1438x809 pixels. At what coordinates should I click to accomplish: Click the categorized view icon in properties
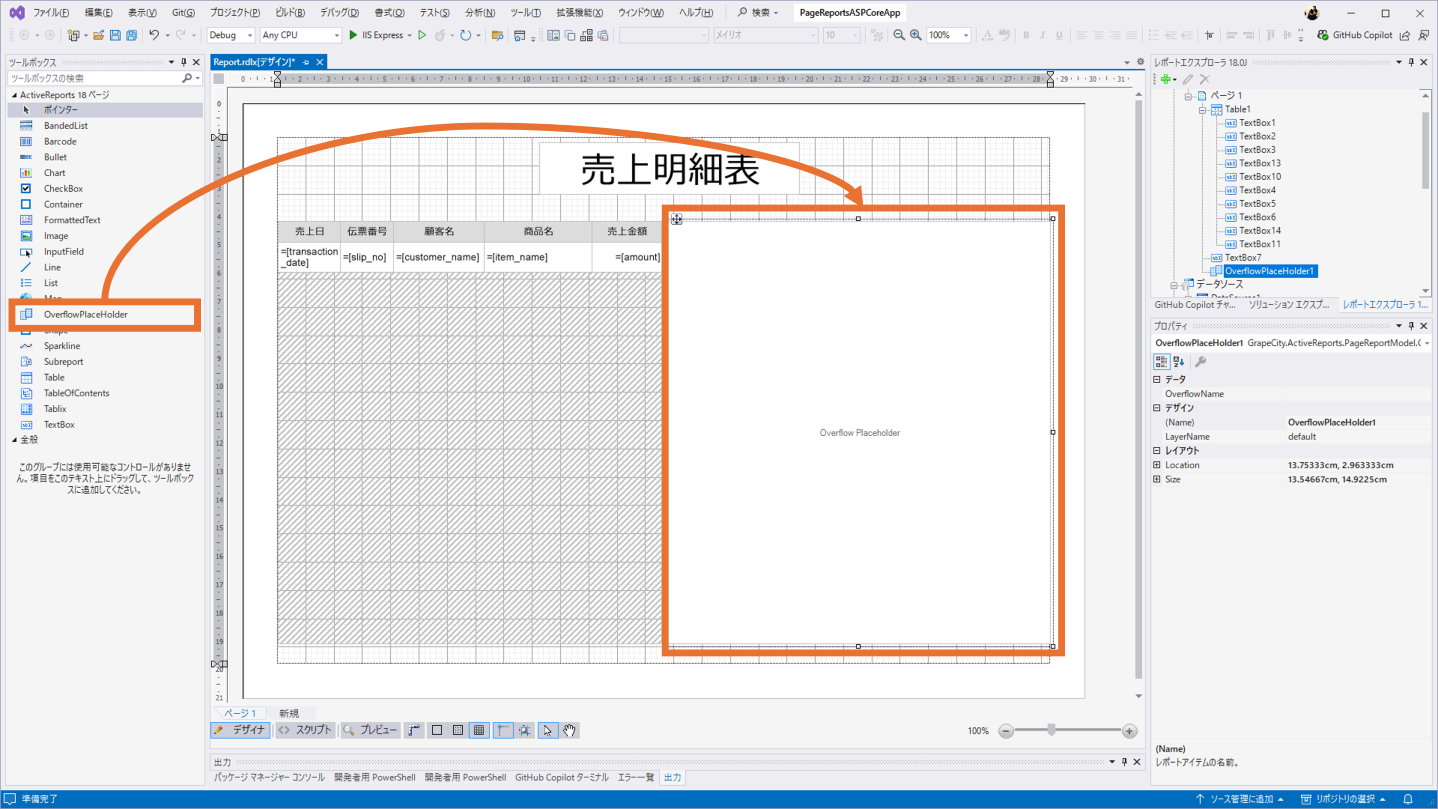1161,362
